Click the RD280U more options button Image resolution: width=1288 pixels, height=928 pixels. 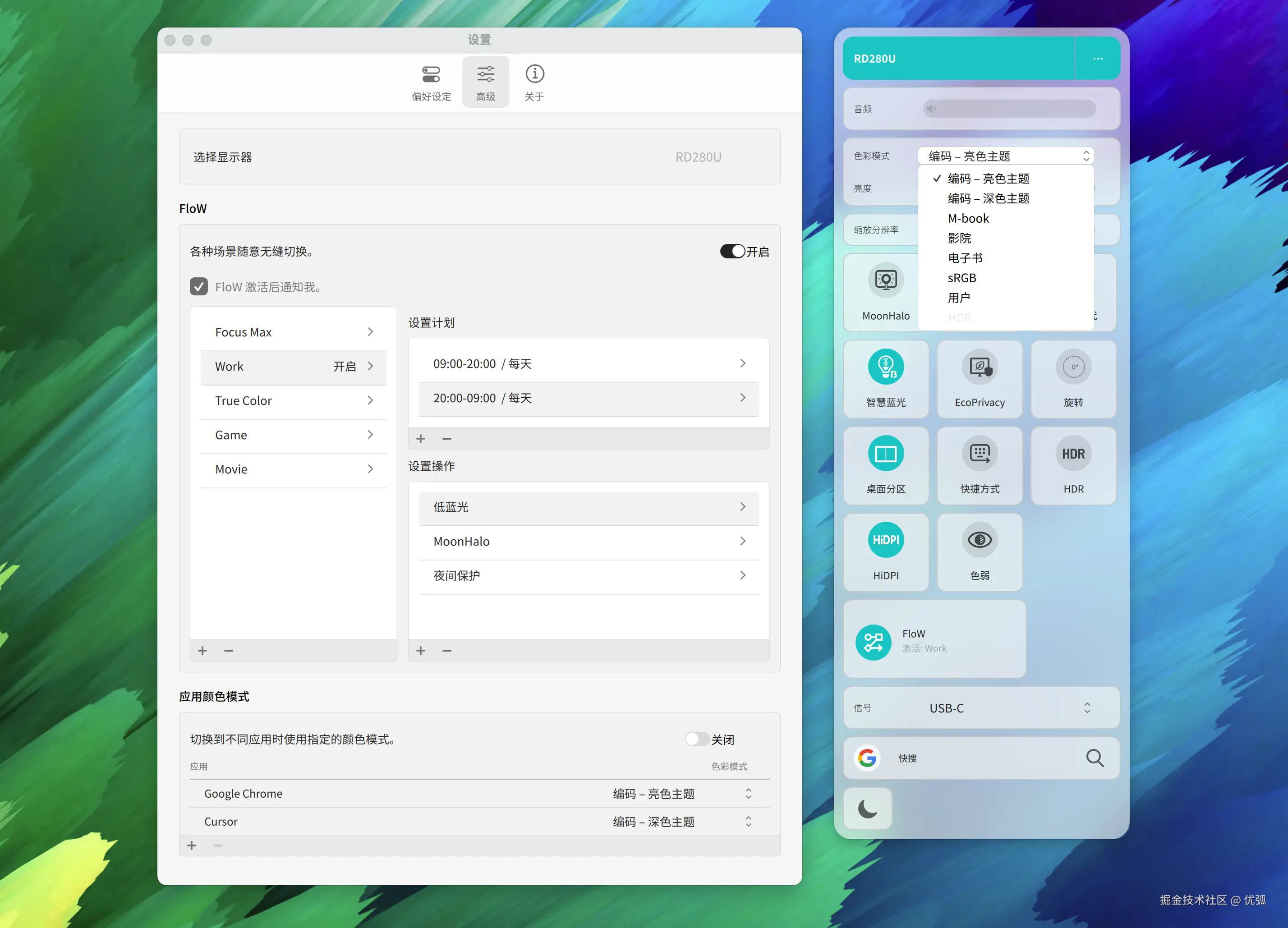point(1097,59)
